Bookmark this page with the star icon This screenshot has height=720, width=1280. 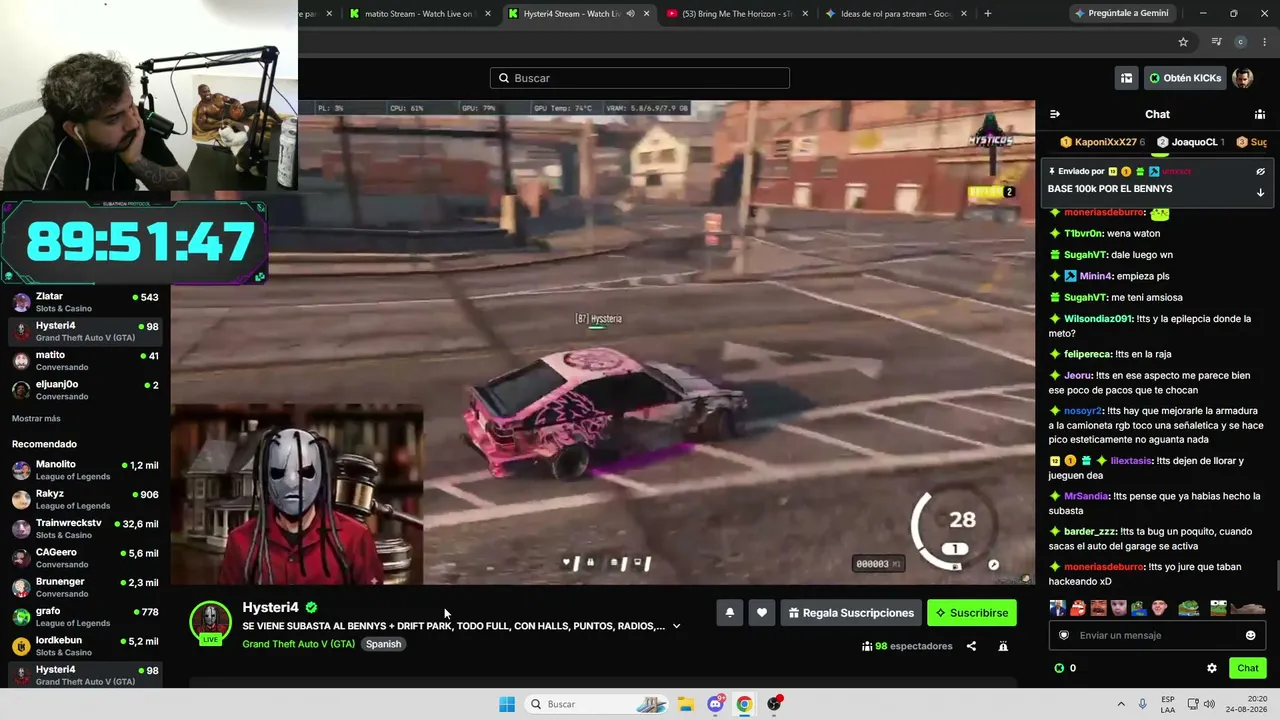(1183, 42)
